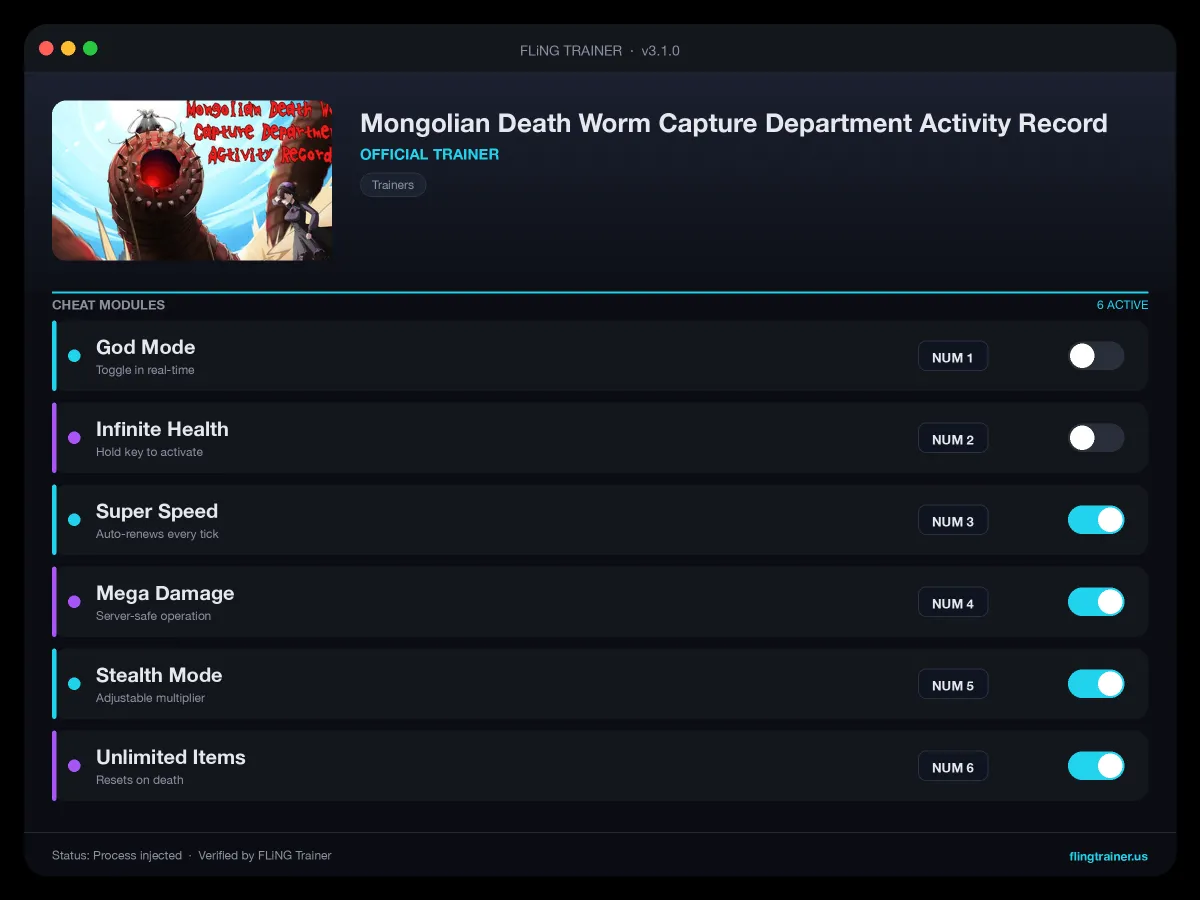This screenshot has width=1200, height=900.
Task: Click the NUM 2 hotkey button
Action: (953, 439)
